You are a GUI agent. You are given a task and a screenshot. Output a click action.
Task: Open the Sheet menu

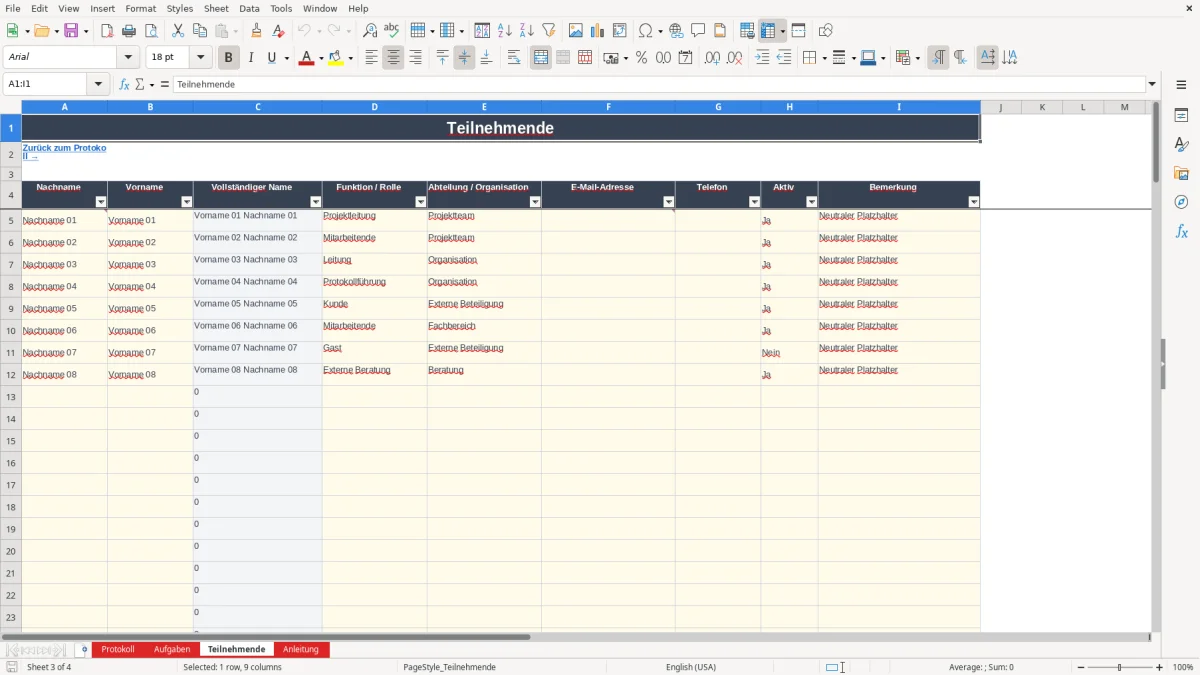point(216,8)
